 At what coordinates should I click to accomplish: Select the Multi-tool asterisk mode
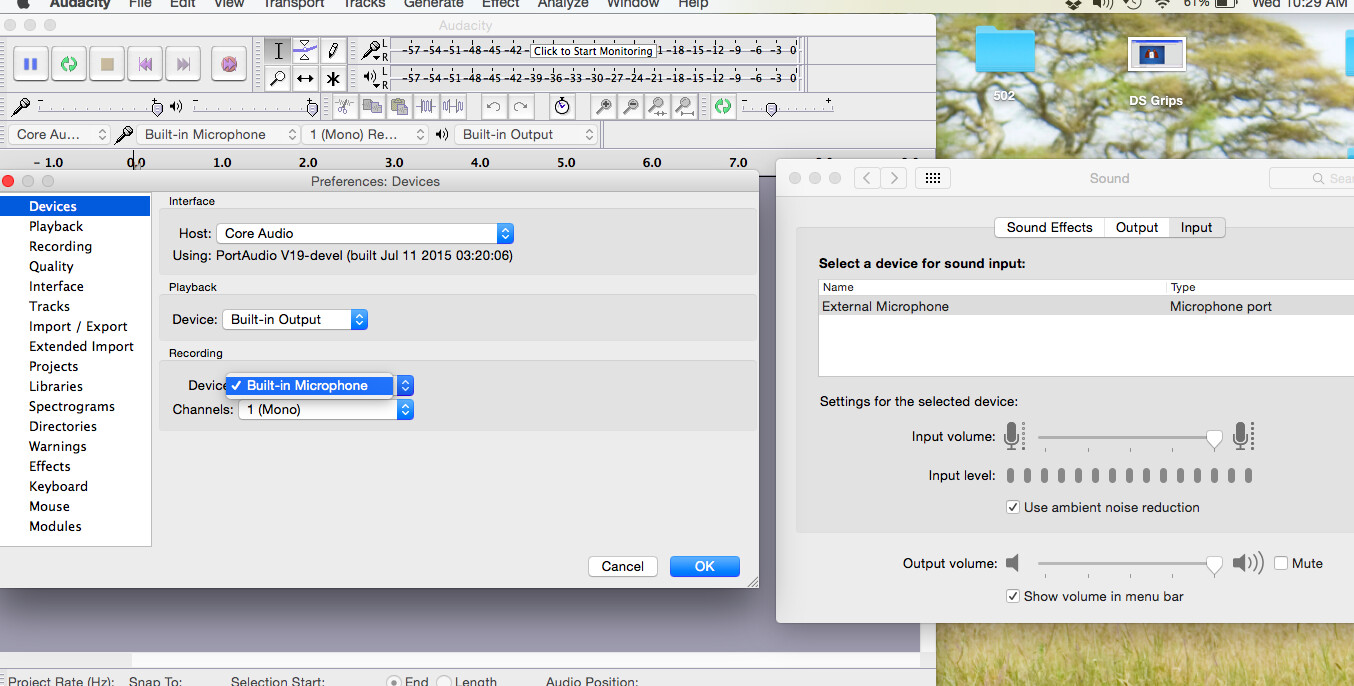pos(332,78)
